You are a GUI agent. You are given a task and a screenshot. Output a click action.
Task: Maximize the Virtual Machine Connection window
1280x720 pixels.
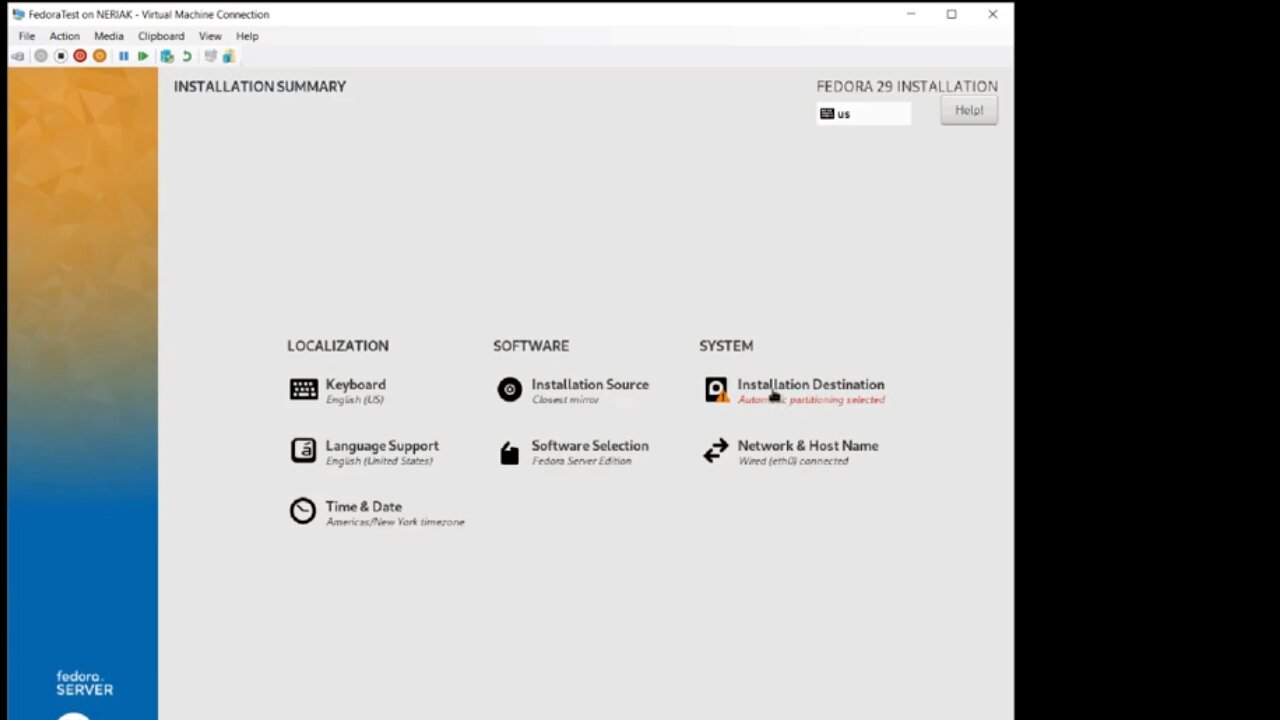952,14
